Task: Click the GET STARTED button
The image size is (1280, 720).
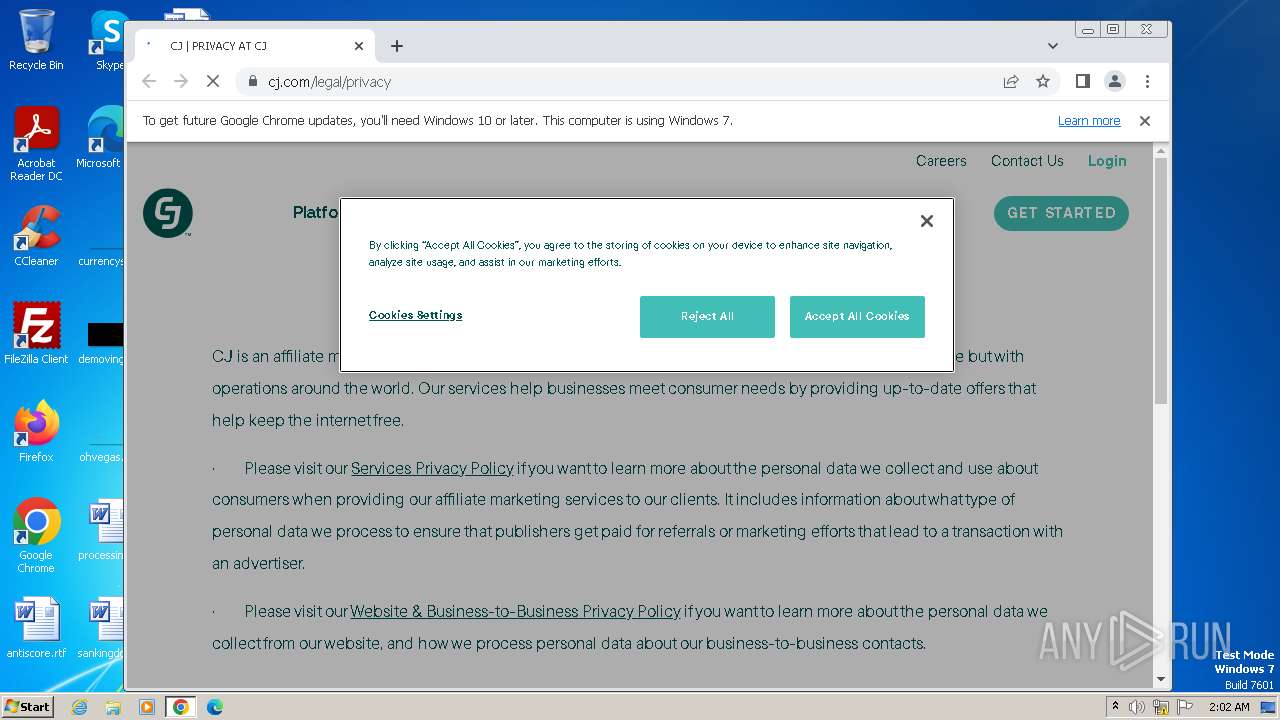Action: (1061, 213)
